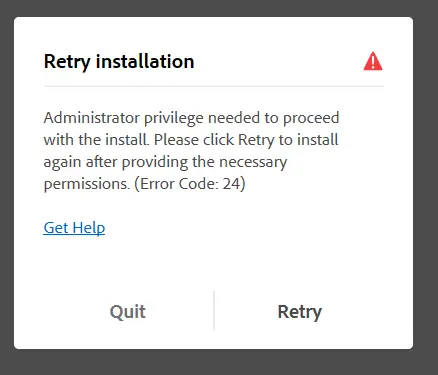This screenshot has width=438, height=375.
Task: Click the empty white area below Get Help
Action: [x=213, y=263]
